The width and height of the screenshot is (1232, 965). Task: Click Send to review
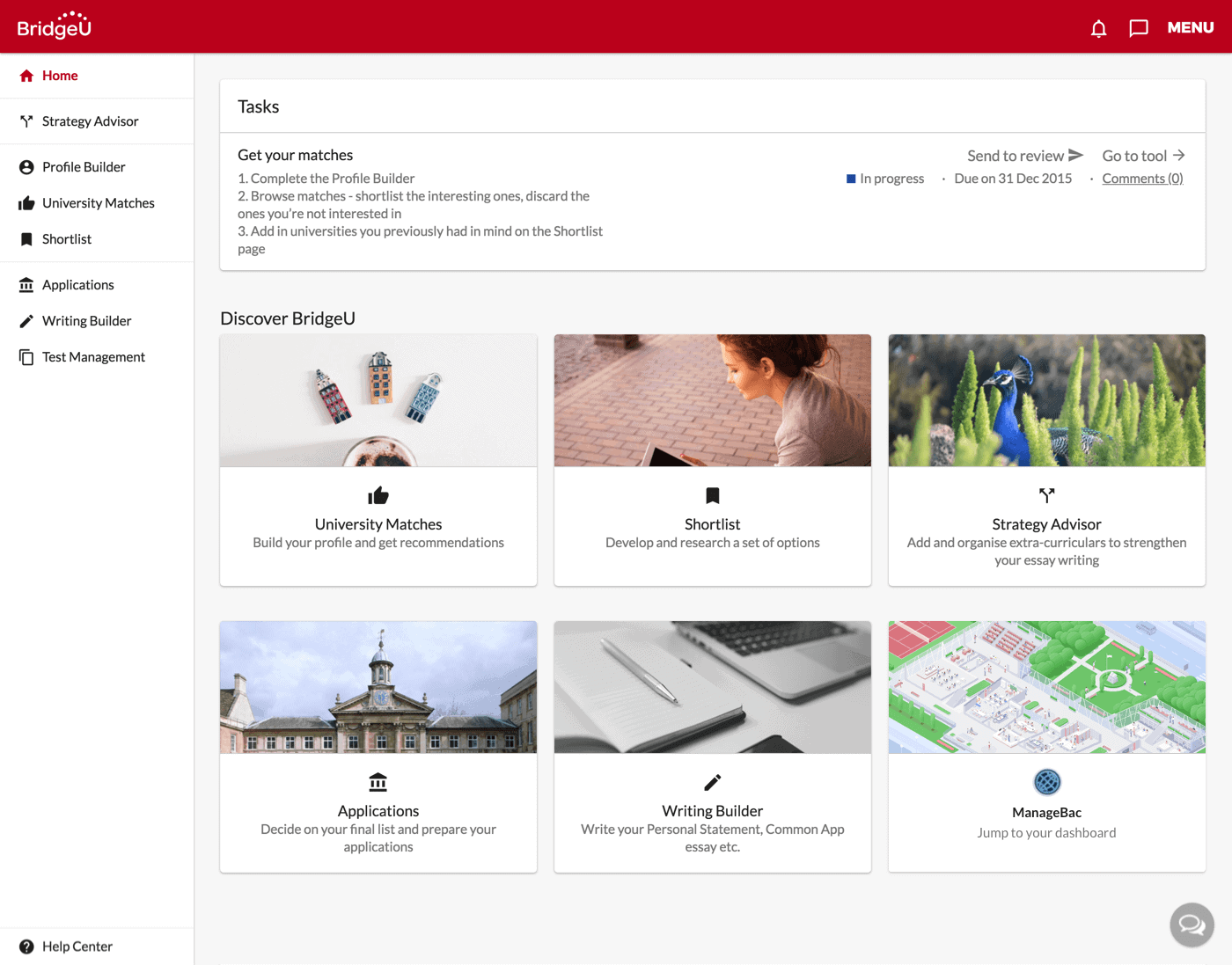(1024, 156)
